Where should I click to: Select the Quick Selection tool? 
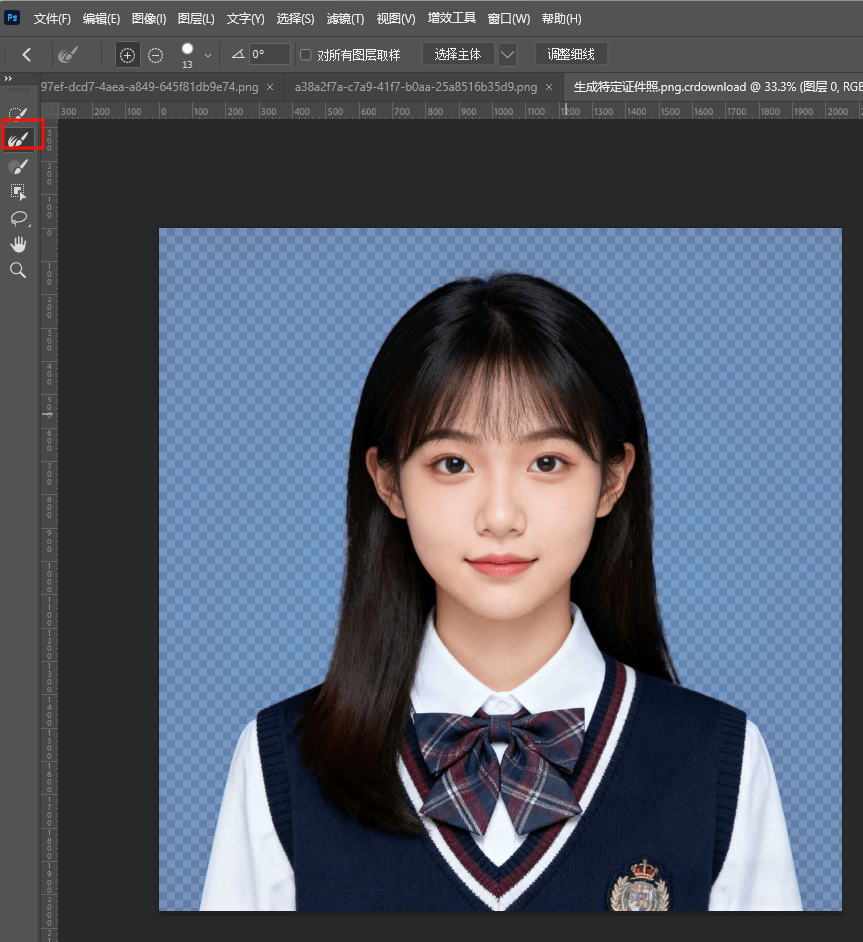[x=18, y=113]
